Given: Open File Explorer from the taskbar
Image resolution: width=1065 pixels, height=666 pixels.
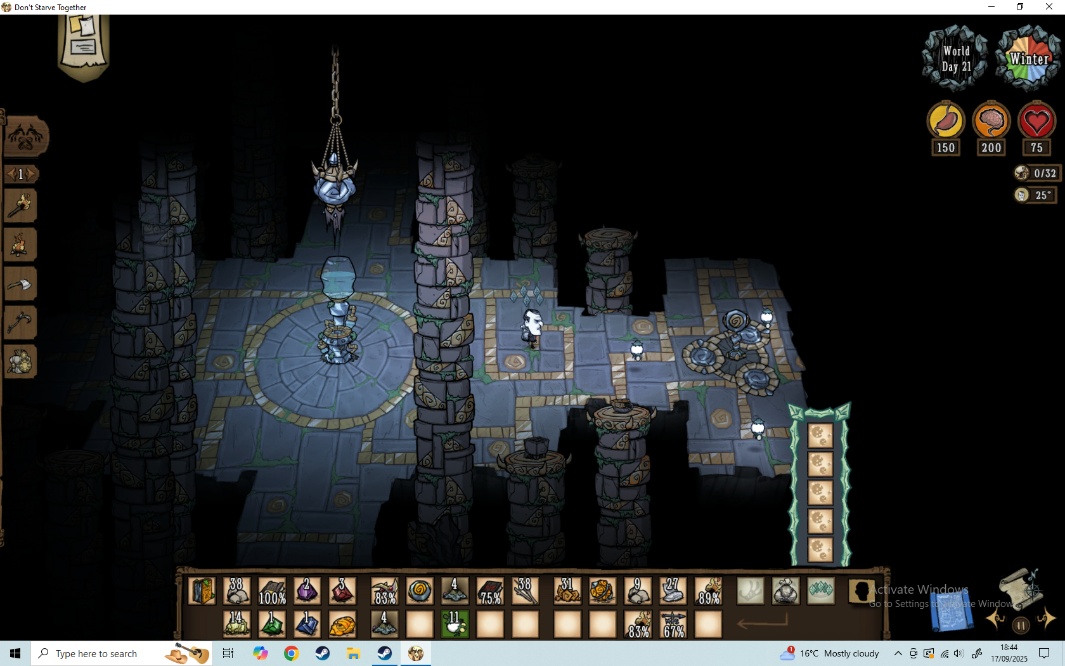Looking at the screenshot, I should (353, 653).
